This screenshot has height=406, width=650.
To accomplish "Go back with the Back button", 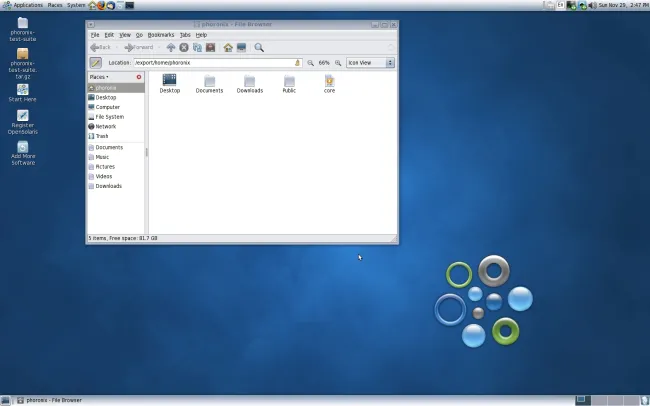I will [101, 47].
